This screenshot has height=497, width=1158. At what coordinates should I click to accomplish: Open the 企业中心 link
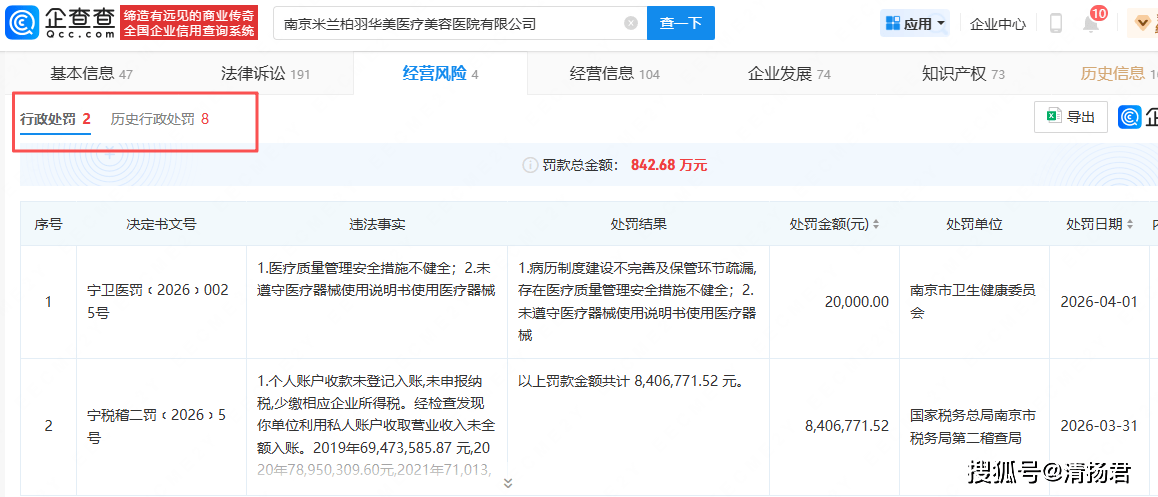coord(997,23)
